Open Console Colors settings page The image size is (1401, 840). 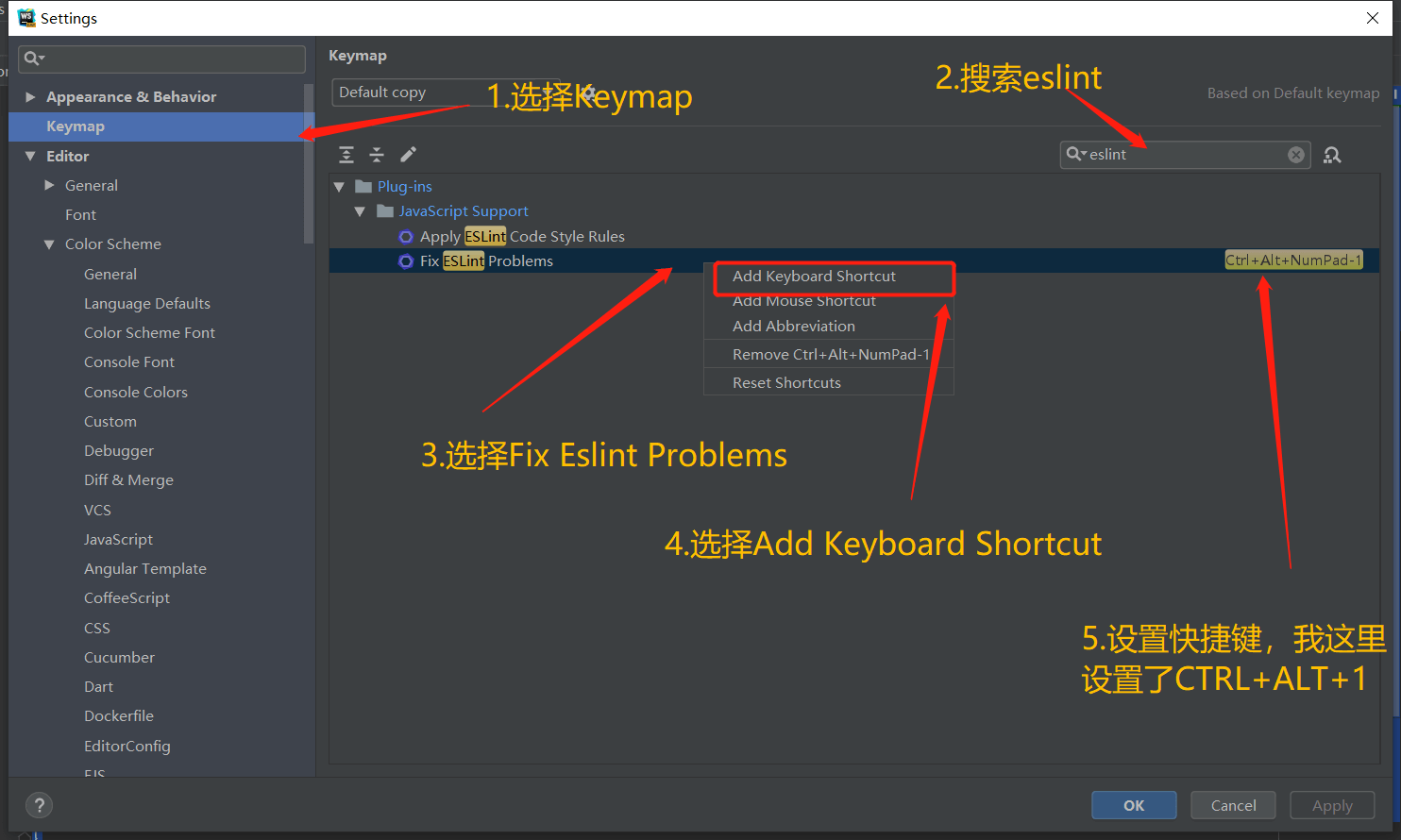tap(135, 393)
